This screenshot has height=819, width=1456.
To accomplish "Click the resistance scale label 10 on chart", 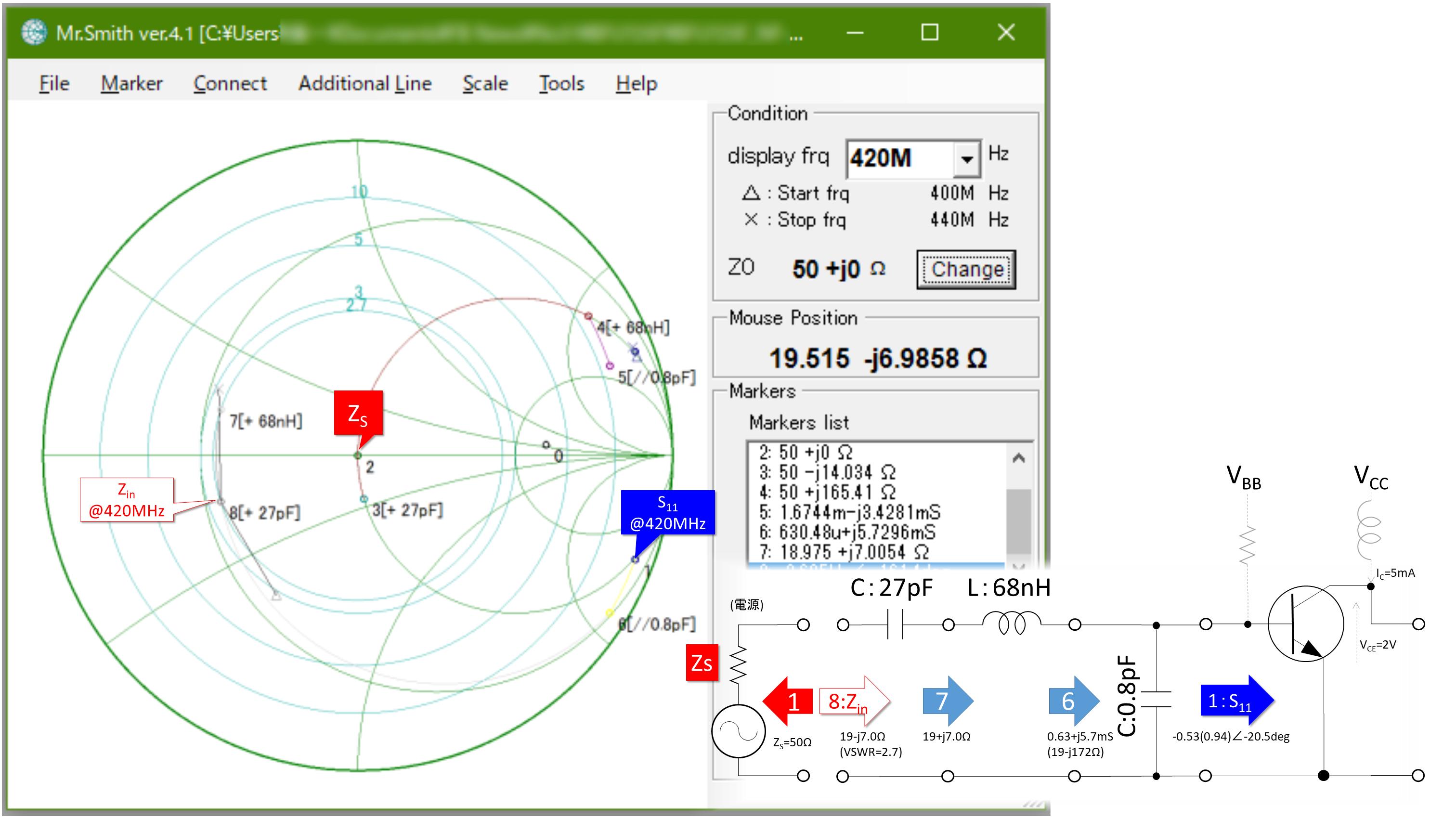I will 360,192.
